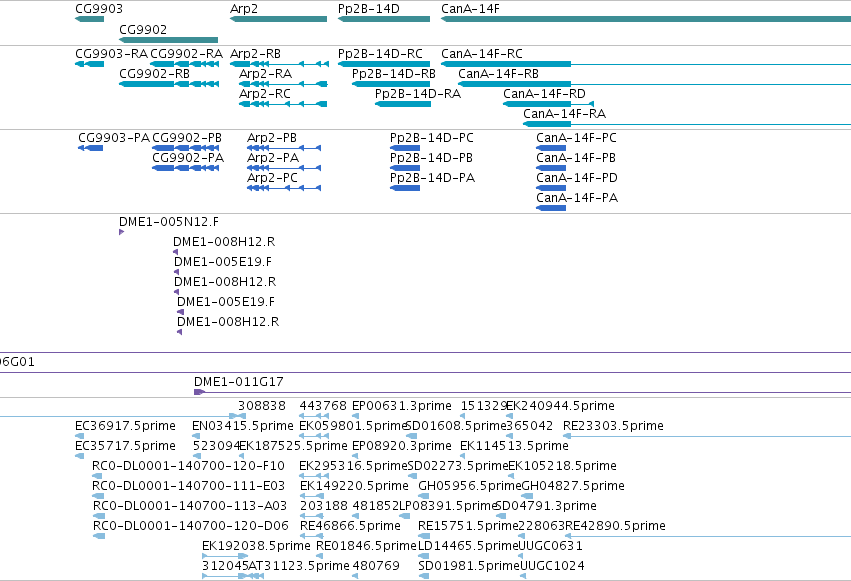Screen dimensions: 851x581
Task: Select the EK187525.5prime EST label
Action: [x=294, y=446]
